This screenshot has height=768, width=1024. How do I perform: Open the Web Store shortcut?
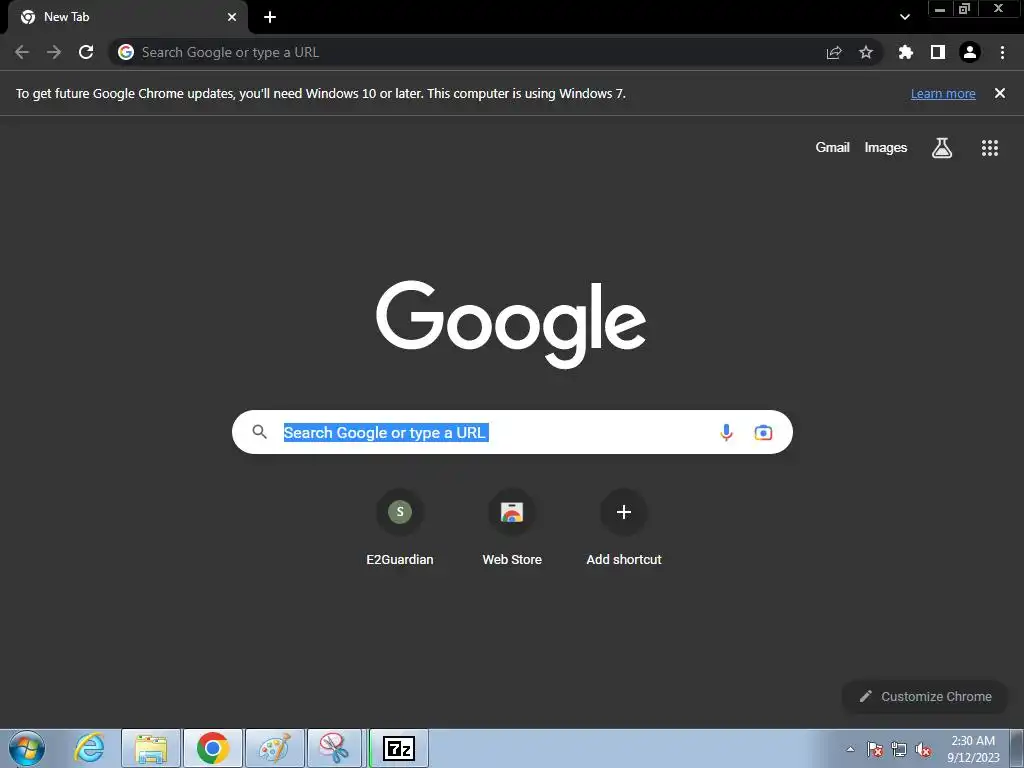tap(512, 529)
